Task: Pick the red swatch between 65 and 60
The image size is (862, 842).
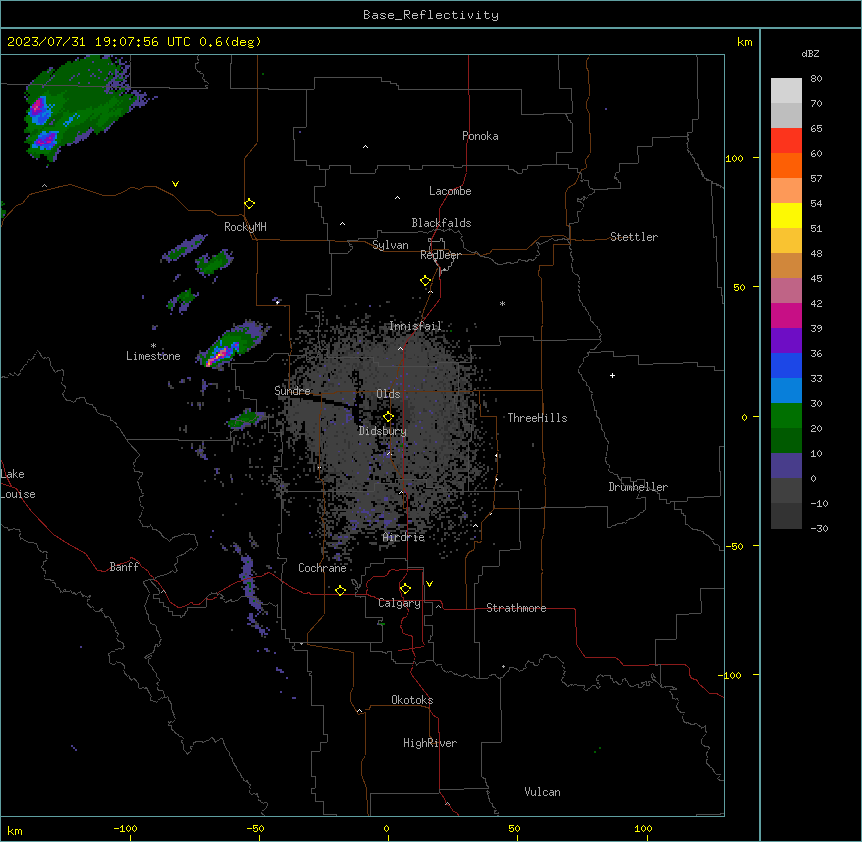Action: pos(786,141)
